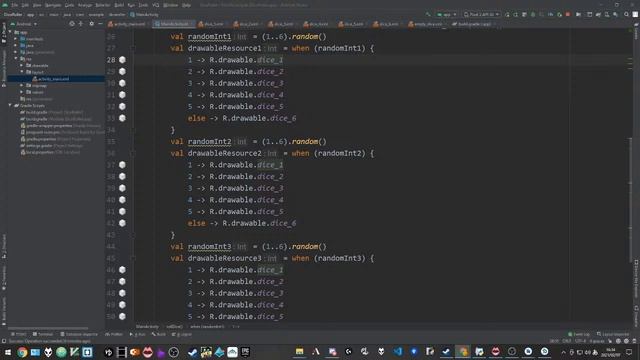Toggle the Build Variants side tab
Screen dimensions: 640x360
coord(4,311)
